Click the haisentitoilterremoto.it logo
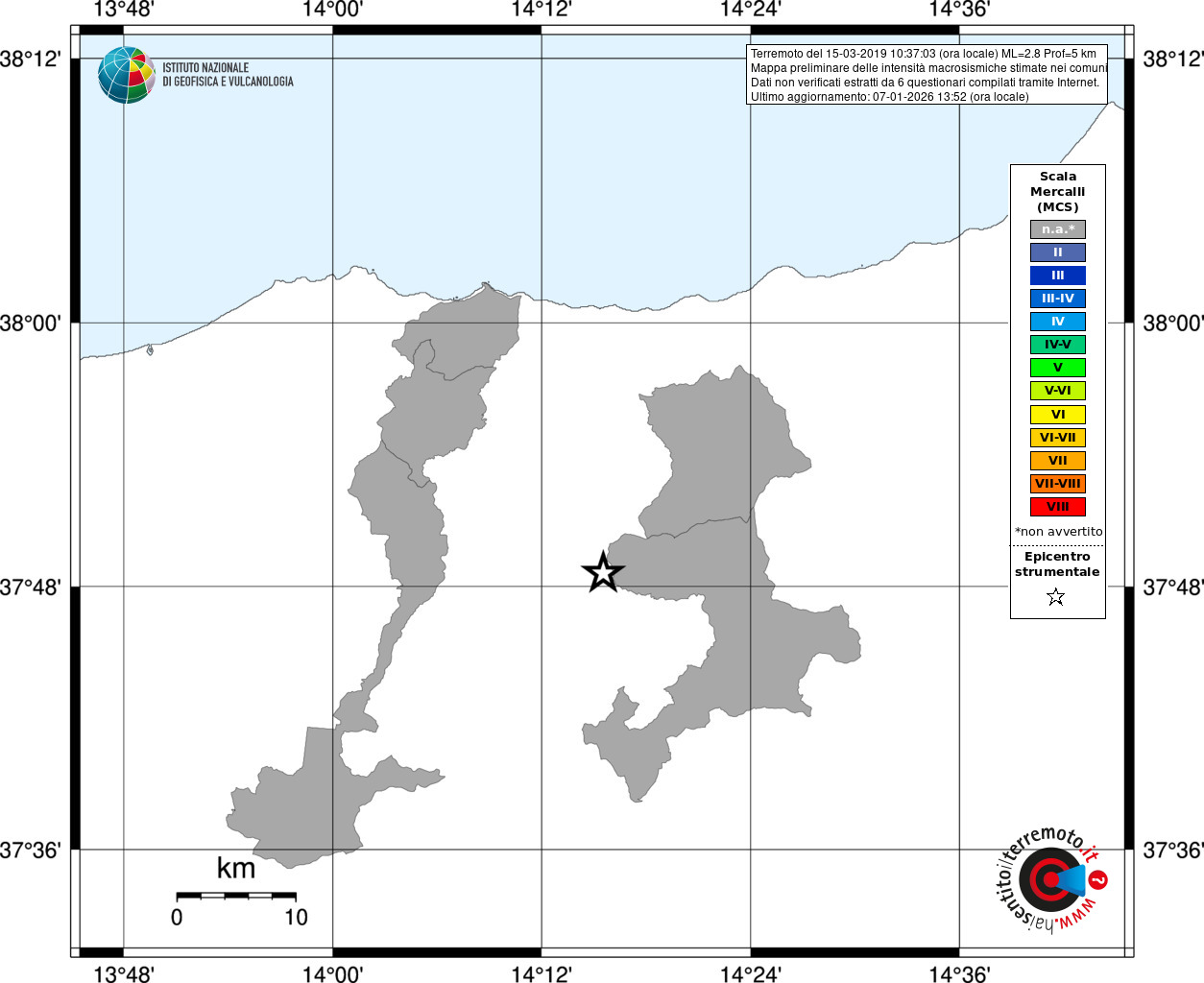Viewport: 1204px width, 983px height. click(x=1050, y=878)
